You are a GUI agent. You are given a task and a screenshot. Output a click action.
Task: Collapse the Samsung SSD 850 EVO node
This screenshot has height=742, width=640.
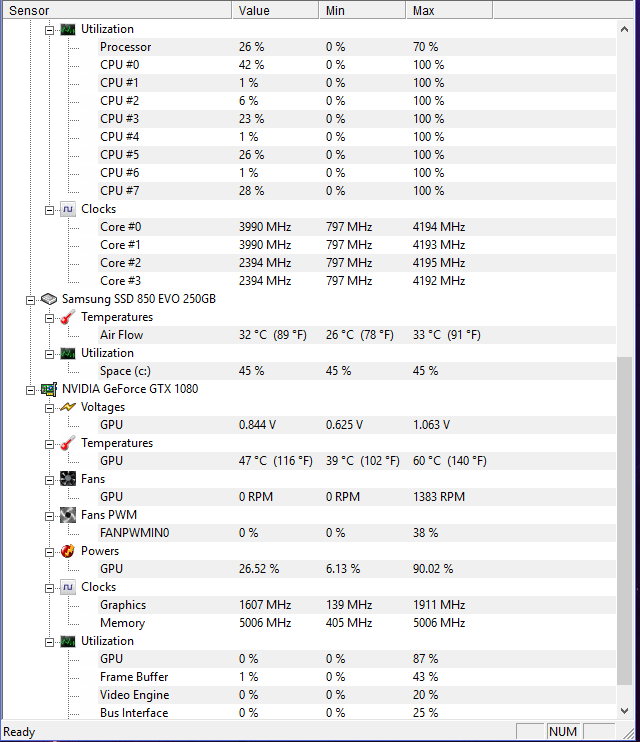pyautogui.click(x=30, y=300)
